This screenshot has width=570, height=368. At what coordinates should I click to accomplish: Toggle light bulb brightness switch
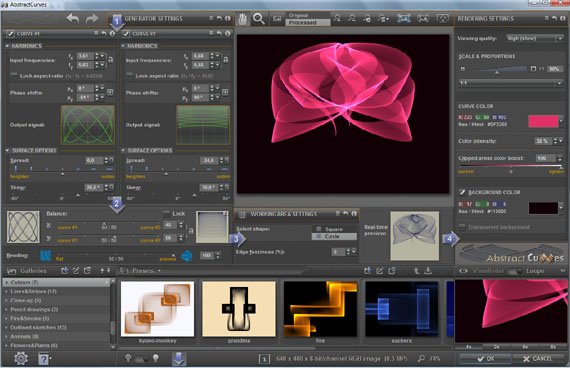coord(142,359)
